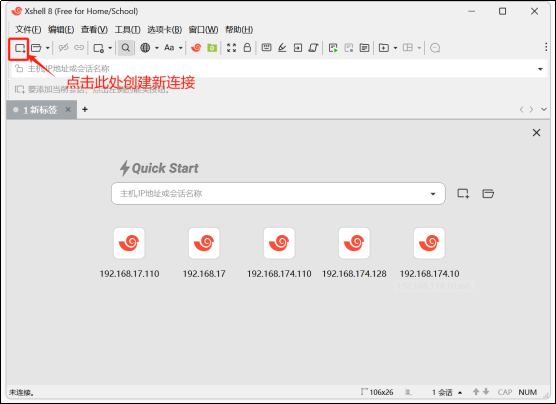Open the 选项卡(B) menu
This screenshot has height=404, width=556.
pyautogui.click(x=165, y=29)
